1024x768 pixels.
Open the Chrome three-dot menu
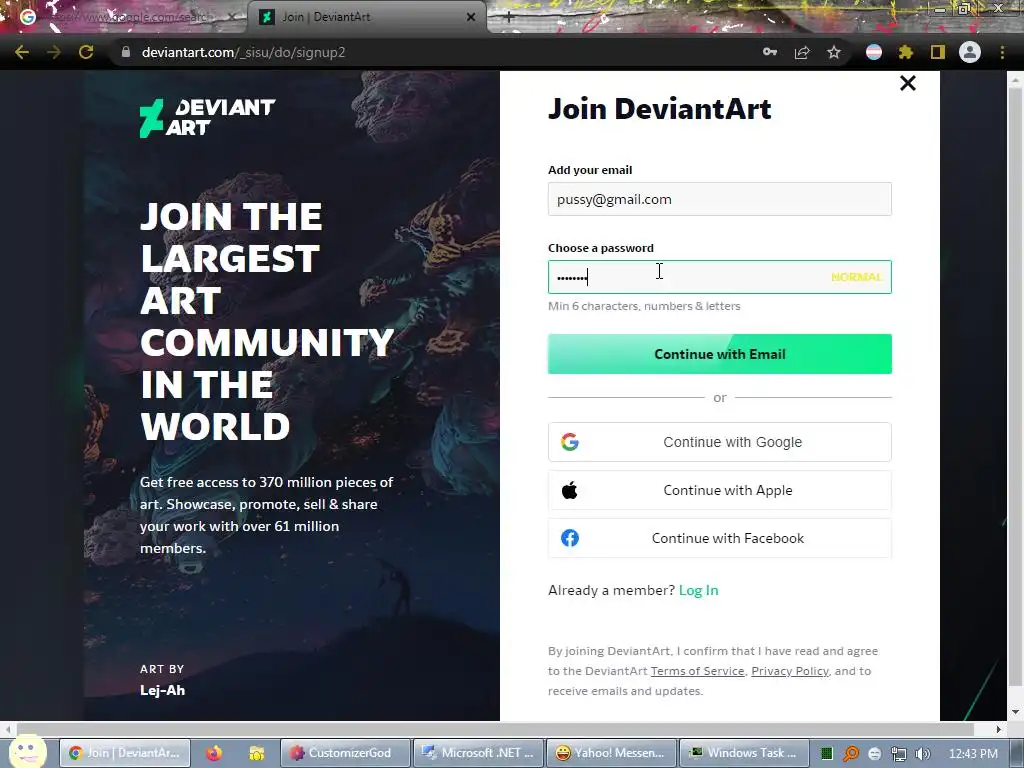1002,52
